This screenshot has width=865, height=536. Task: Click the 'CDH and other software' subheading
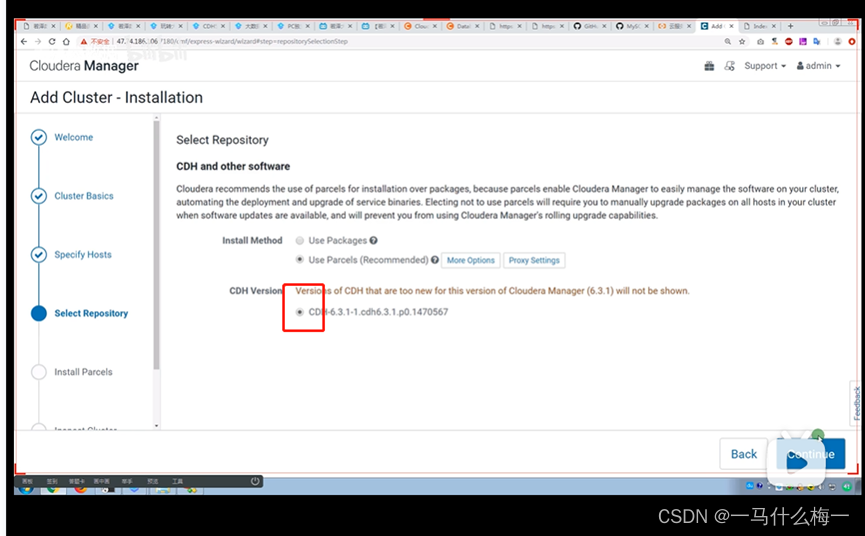click(233, 167)
